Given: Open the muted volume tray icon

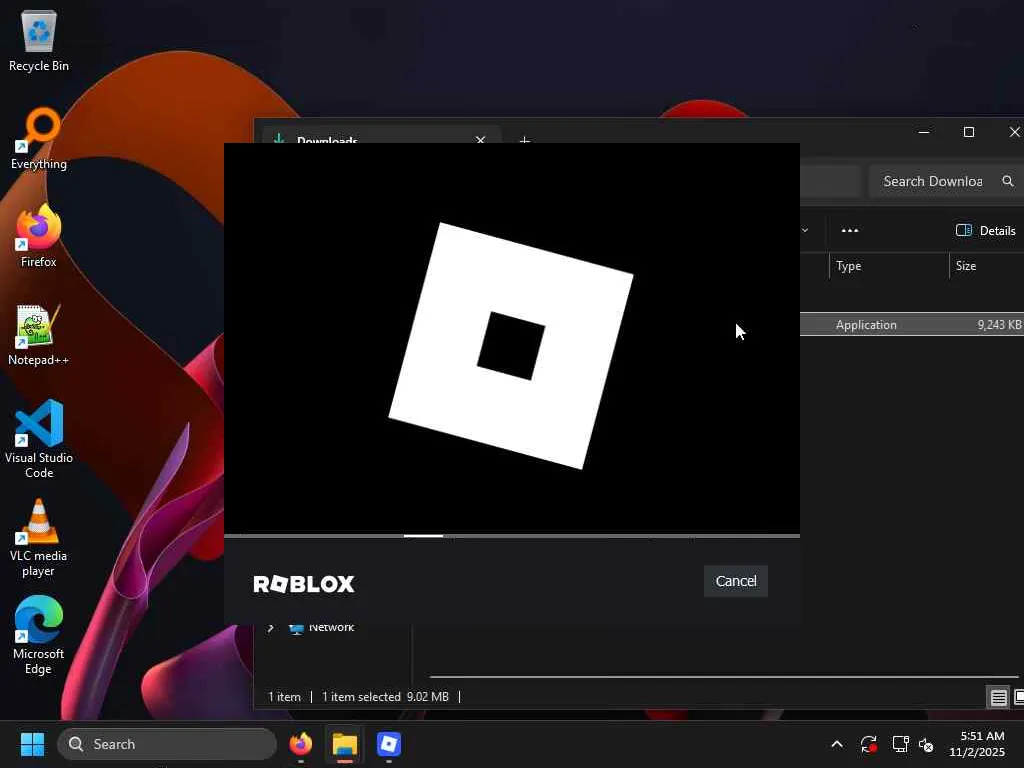Looking at the screenshot, I should pyautogui.click(x=926, y=744).
